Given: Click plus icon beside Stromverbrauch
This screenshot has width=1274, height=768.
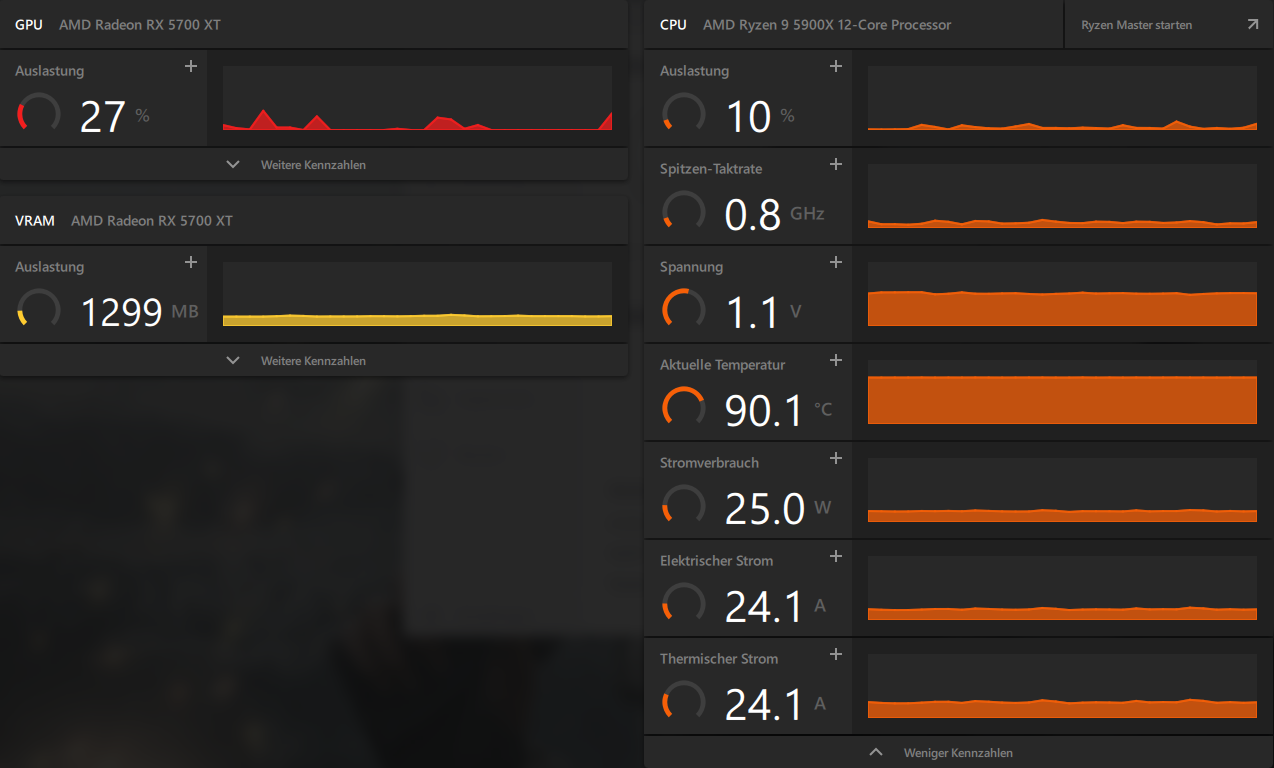Looking at the screenshot, I should [x=836, y=458].
